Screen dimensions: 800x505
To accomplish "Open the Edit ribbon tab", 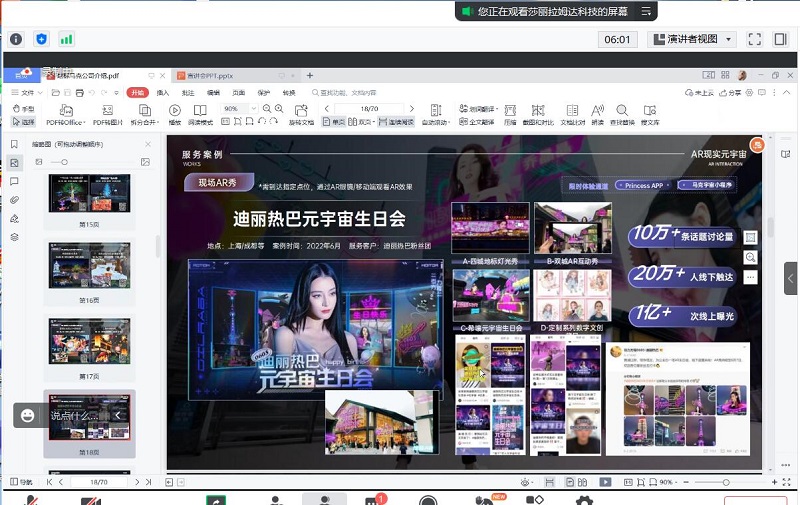I will (x=213, y=92).
